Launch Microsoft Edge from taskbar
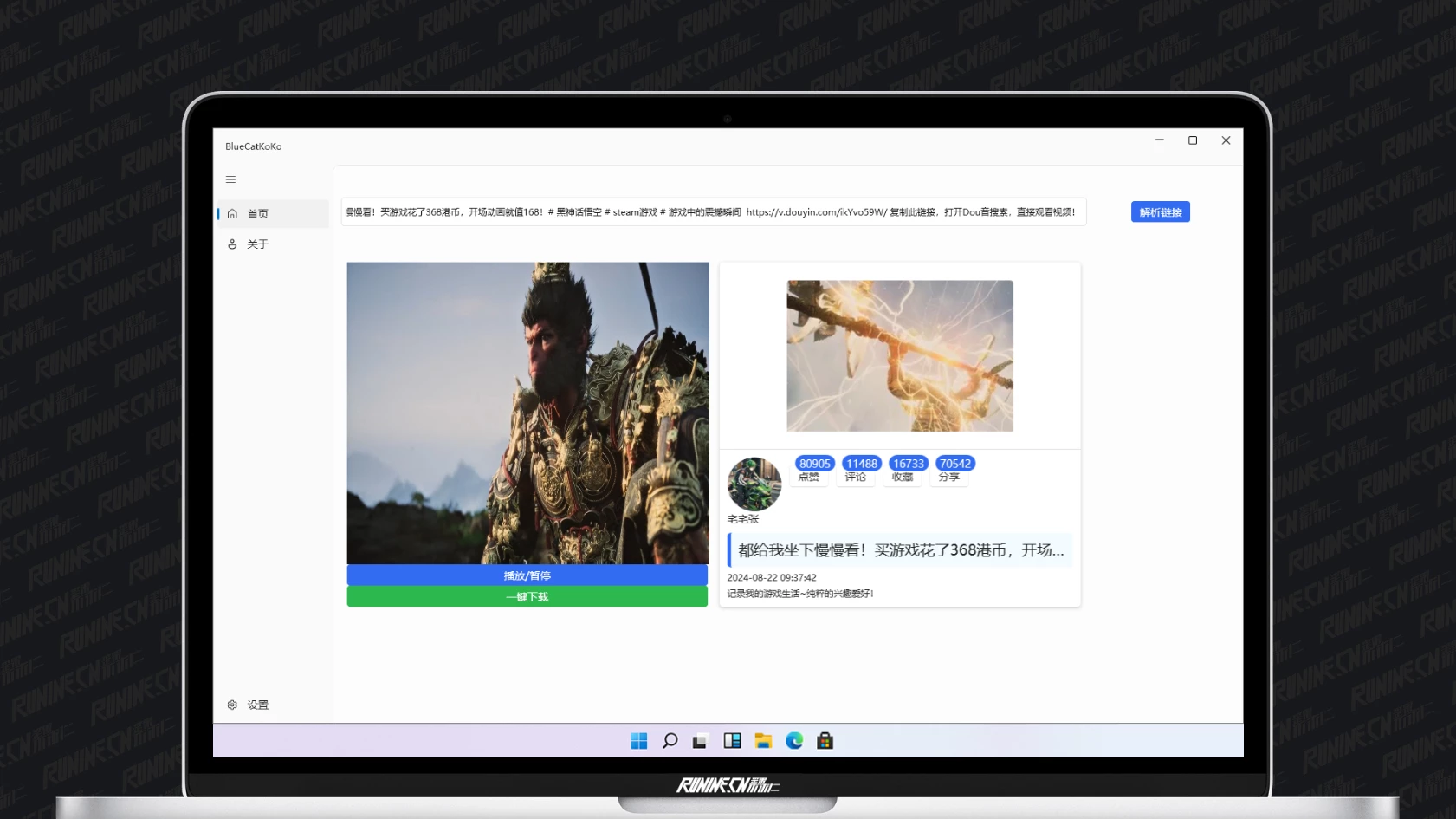Screen dimensions: 1456x819 click(794, 741)
